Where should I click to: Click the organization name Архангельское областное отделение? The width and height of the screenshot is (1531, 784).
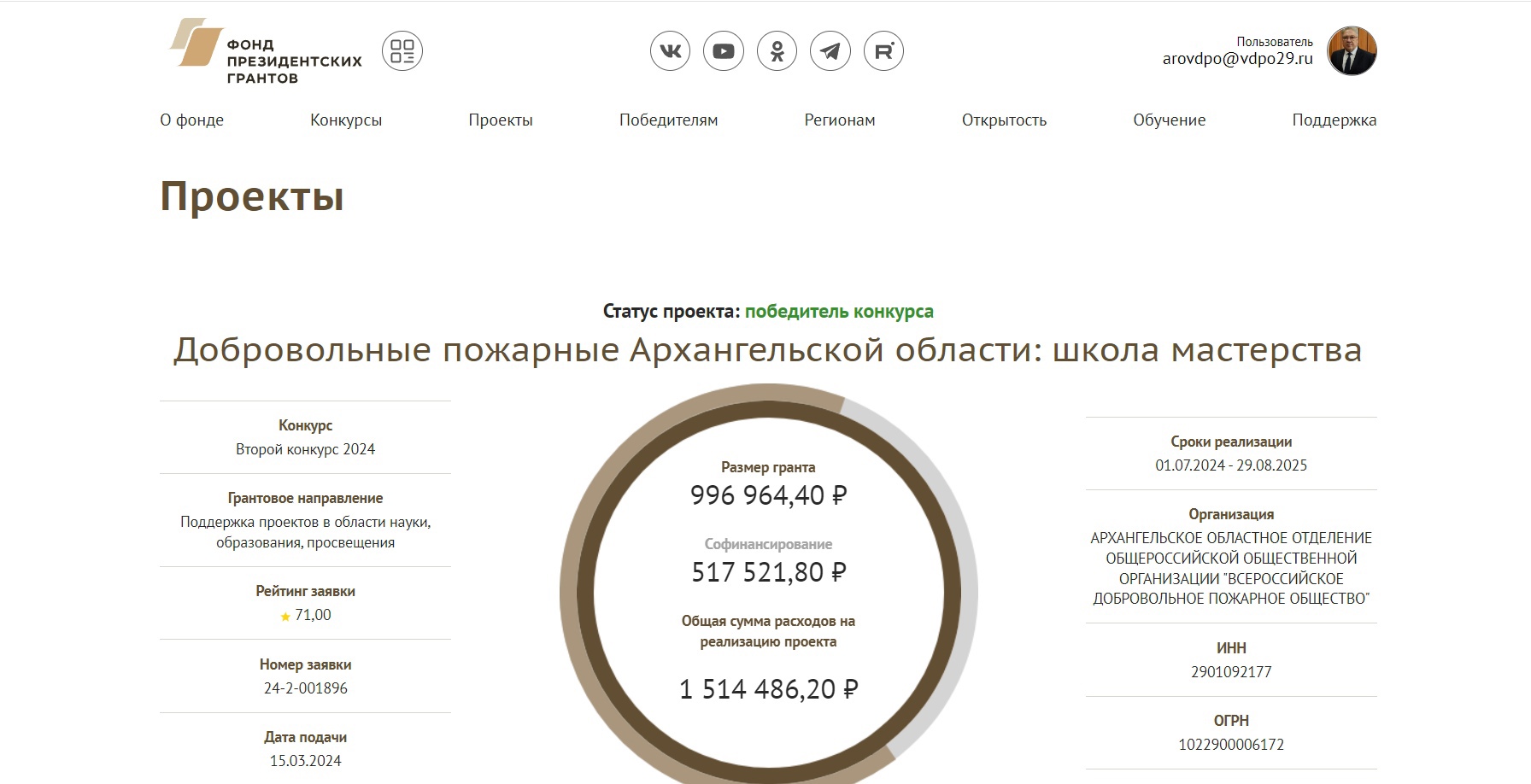click(x=1231, y=568)
